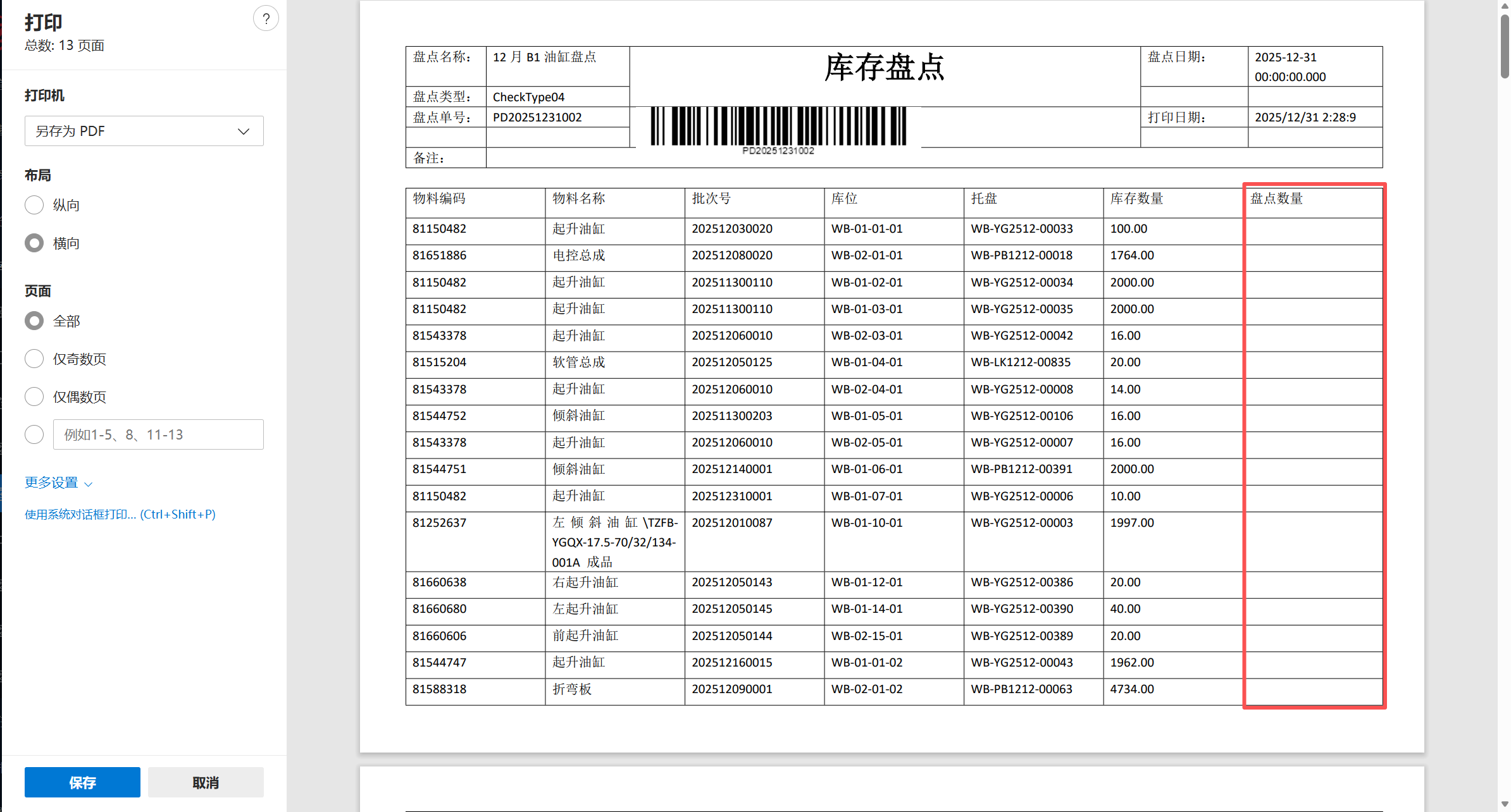This screenshot has height=812, width=1511.
Task: Click the preview vertical scrollbar thumb
Action: [1504, 47]
